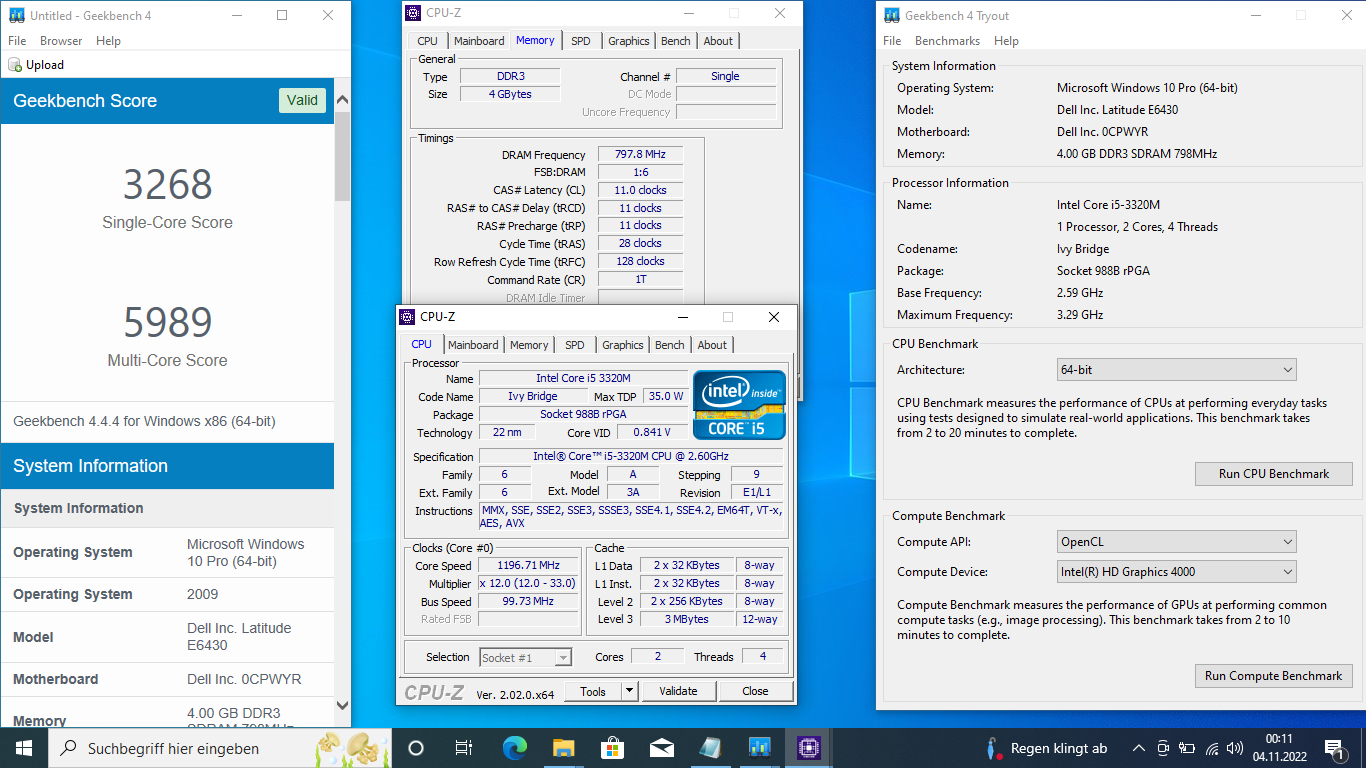Click the DRAM Frequency value 797.8 MHz

point(640,155)
